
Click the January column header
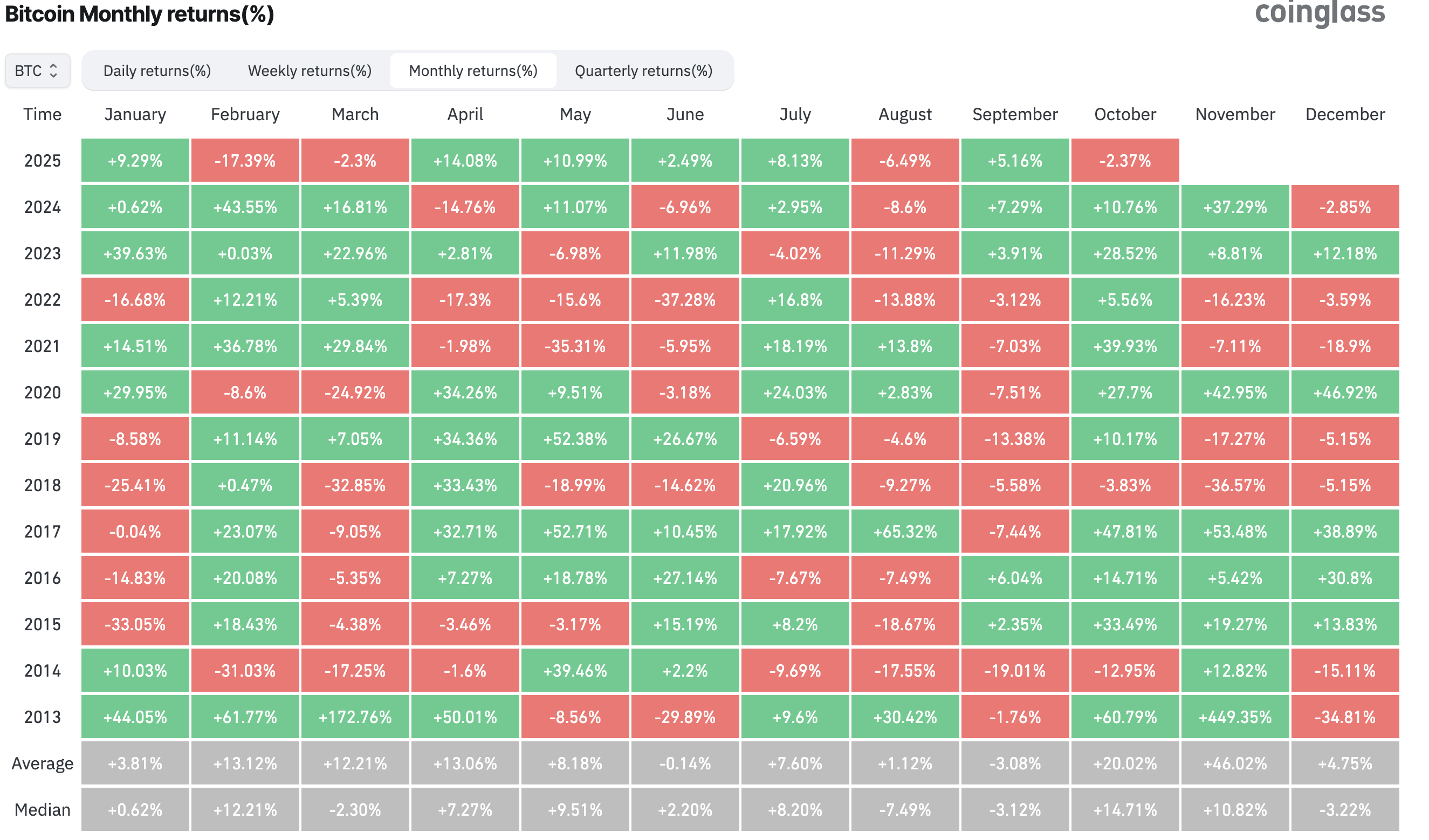coord(135,114)
